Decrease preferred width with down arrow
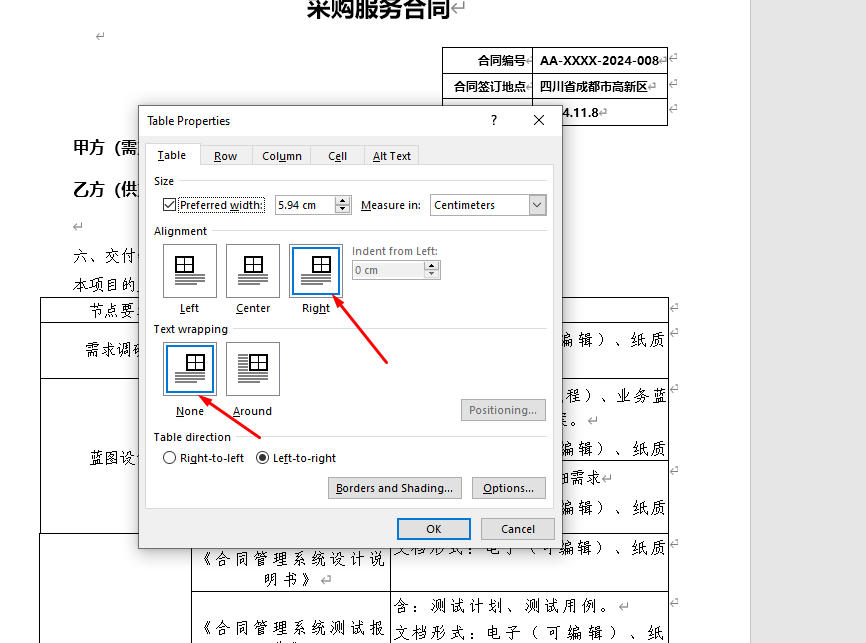 343,210
